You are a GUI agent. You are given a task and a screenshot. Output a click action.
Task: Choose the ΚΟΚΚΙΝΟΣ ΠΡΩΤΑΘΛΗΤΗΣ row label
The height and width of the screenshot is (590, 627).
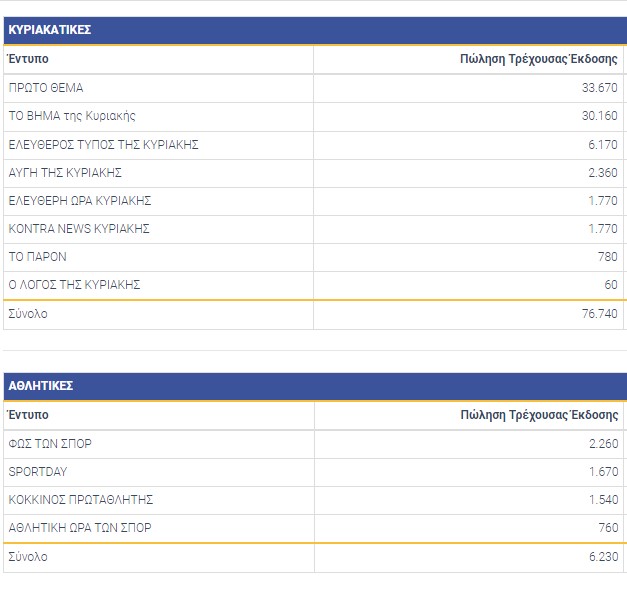80,500
